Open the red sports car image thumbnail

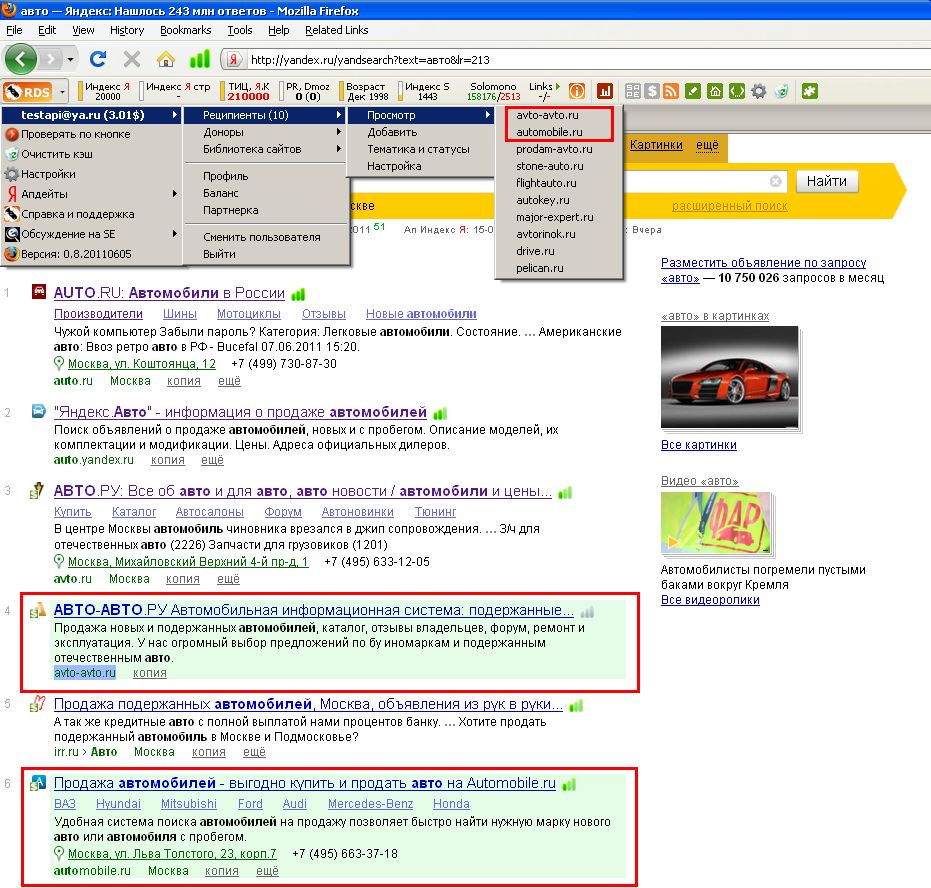tap(729, 376)
